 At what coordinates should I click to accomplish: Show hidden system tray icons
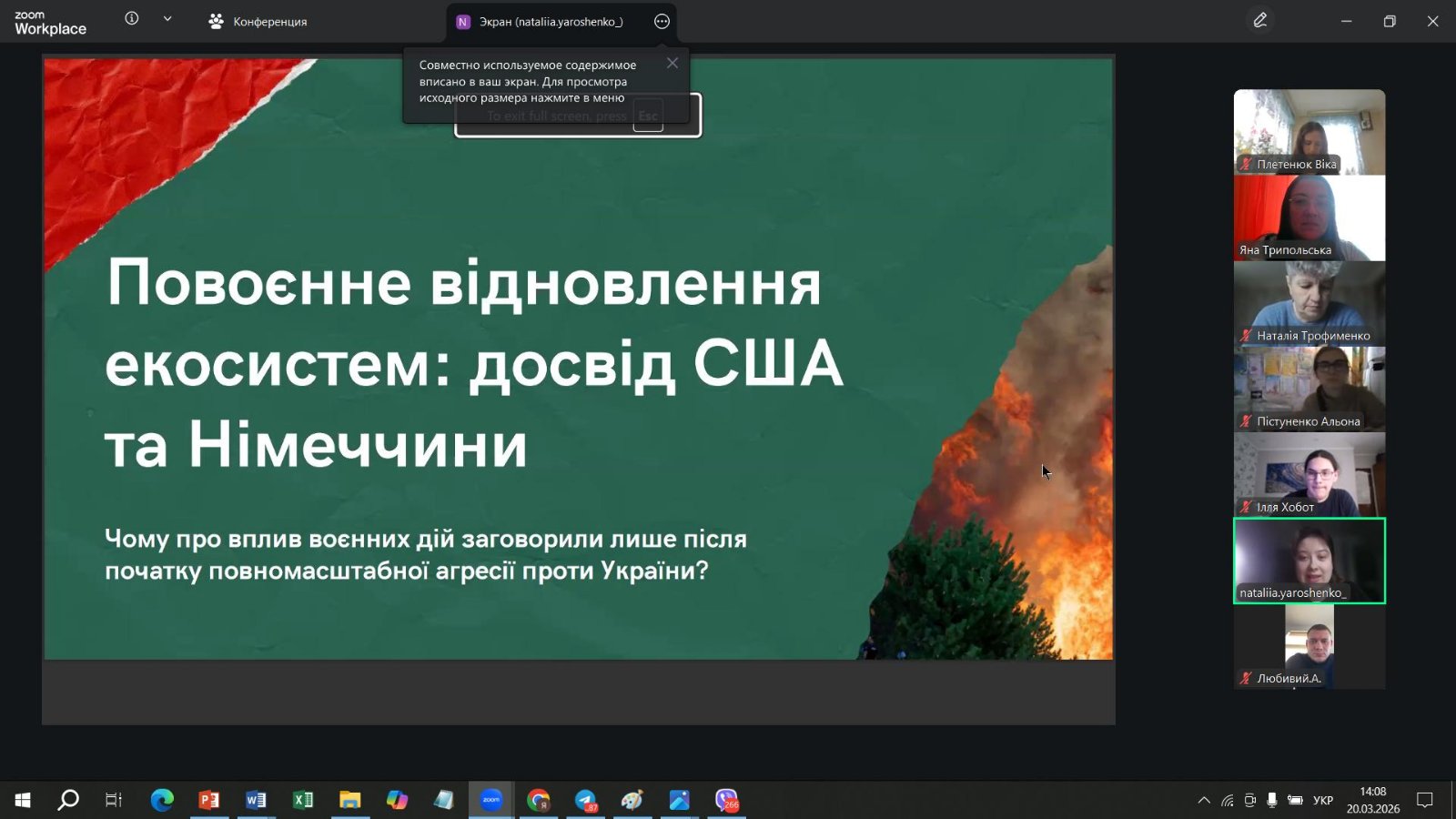point(1204,801)
